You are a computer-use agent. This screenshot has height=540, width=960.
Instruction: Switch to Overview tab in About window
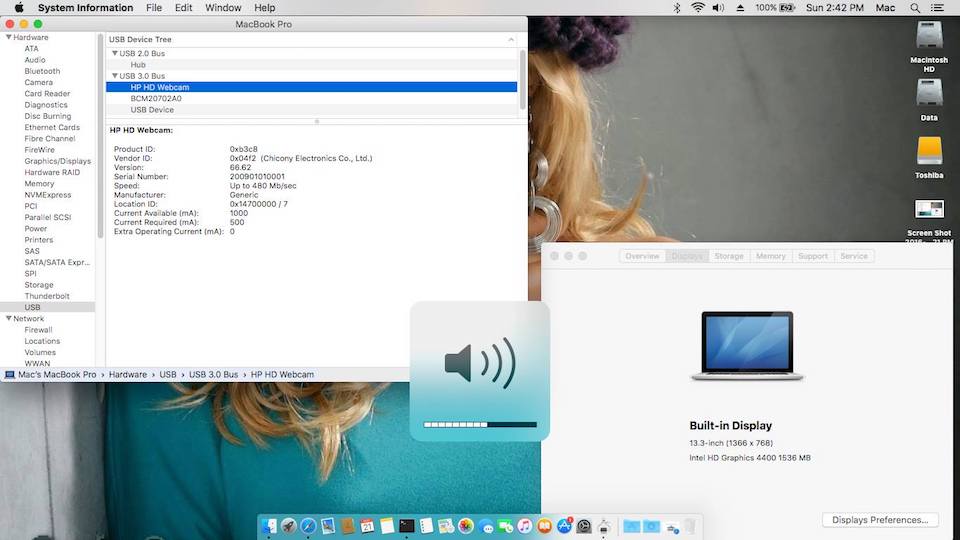[642, 256]
